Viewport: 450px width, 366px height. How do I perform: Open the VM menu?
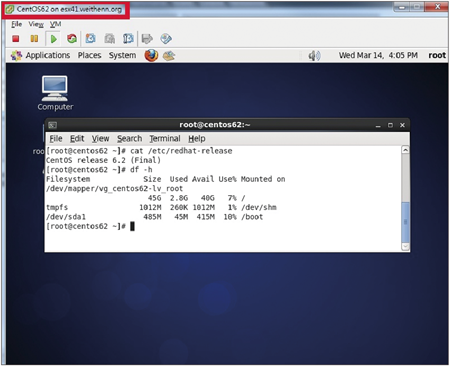pyautogui.click(x=55, y=24)
